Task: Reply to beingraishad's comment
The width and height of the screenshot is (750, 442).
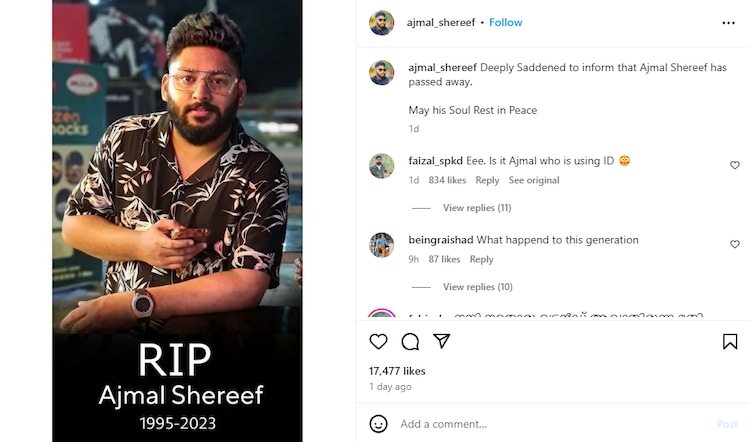Action: point(481,259)
